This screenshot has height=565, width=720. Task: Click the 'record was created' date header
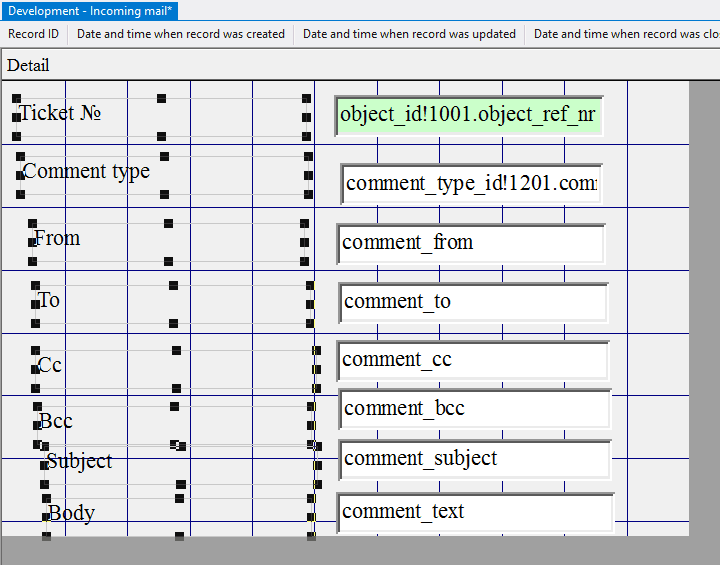tap(181, 34)
